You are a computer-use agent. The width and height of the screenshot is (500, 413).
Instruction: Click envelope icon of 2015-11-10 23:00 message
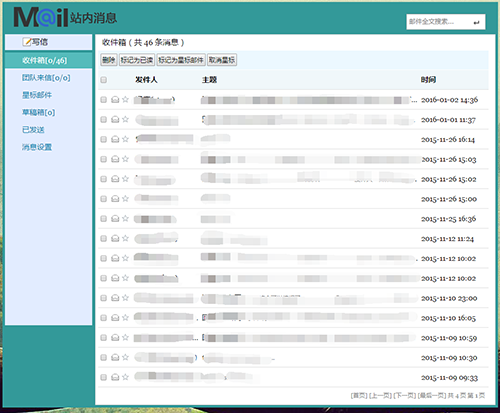point(115,298)
